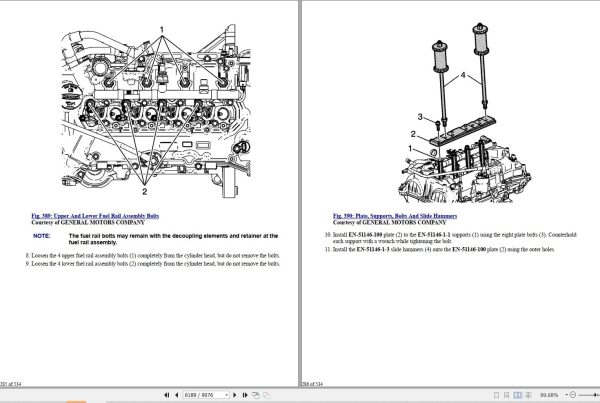Open the Upper And Lower Fuel Rail Assembly Bolts link
Image resolution: width=600 pixels, height=403 pixels.
95,216
